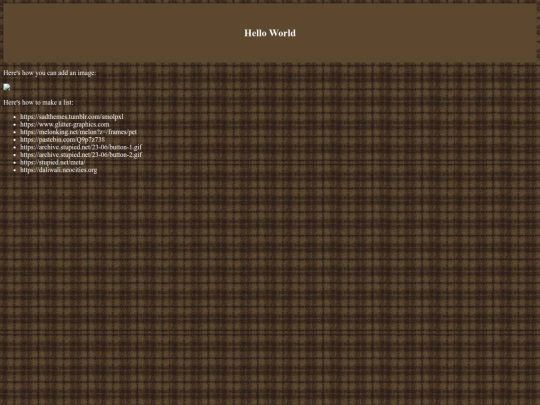Viewport: 540px width, 405px height.
Task: Select the www.glitter-graphics.com list item
Action: [64, 124]
